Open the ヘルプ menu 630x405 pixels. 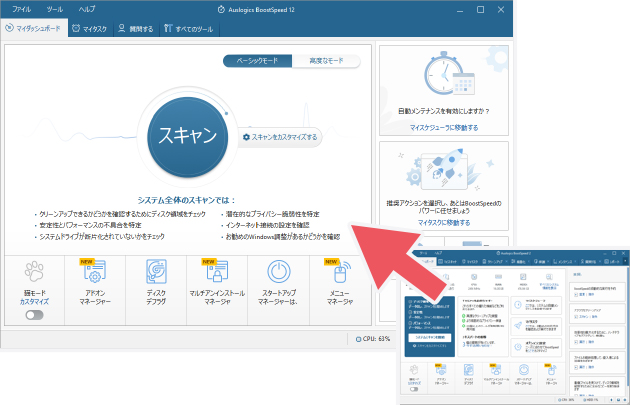pyautogui.click(x=88, y=8)
